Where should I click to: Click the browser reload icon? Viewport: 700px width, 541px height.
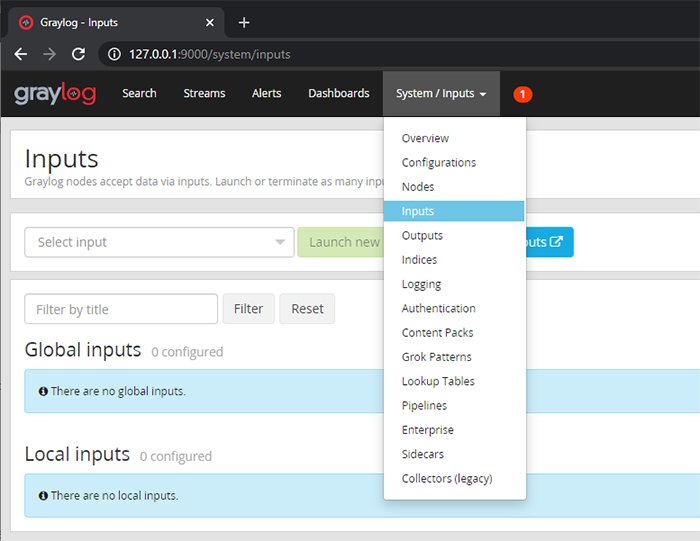pyautogui.click(x=78, y=54)
